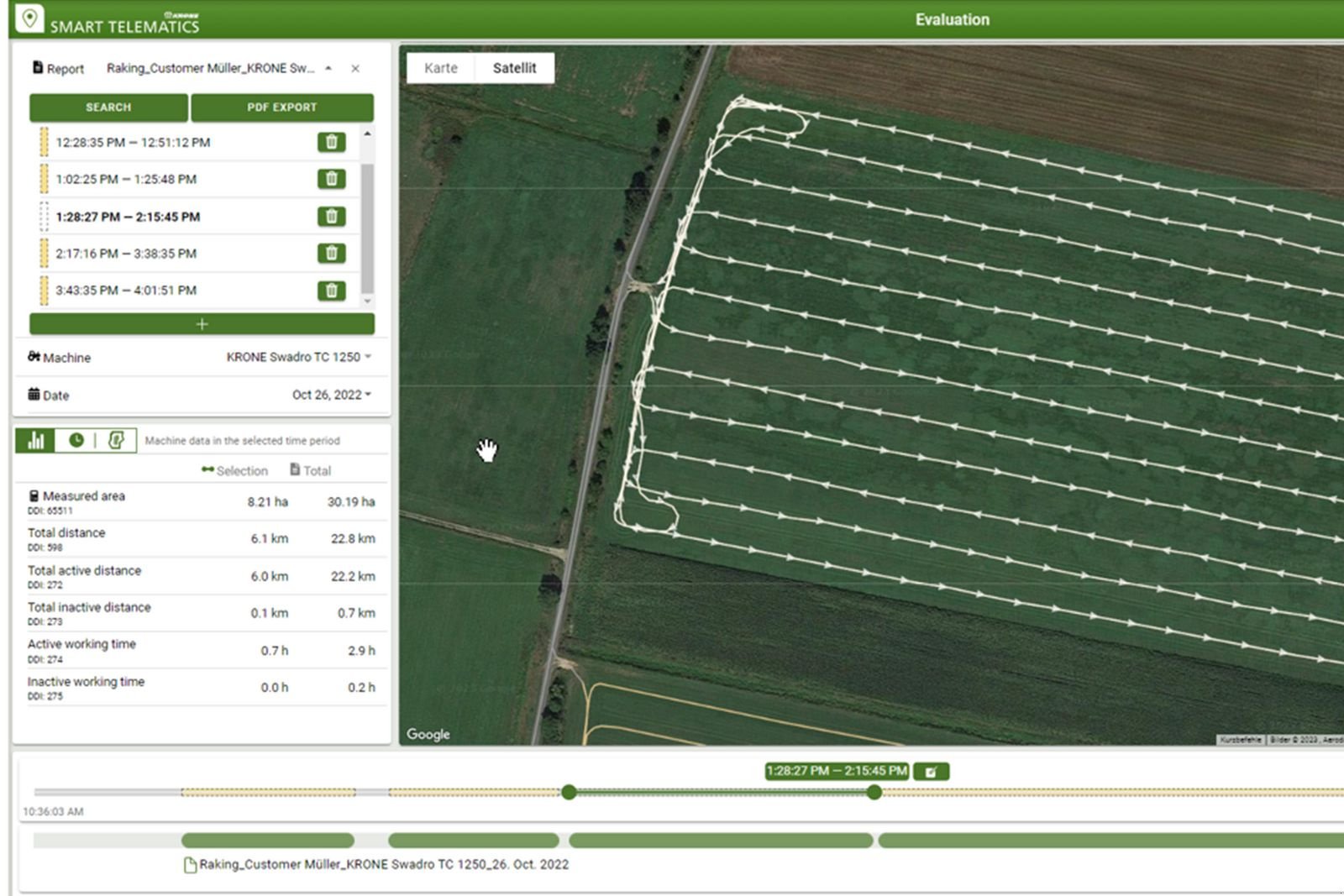1344x896 pixels.
Task: Collapse the Report name expander arrow
Action: [x=328, y=69]
